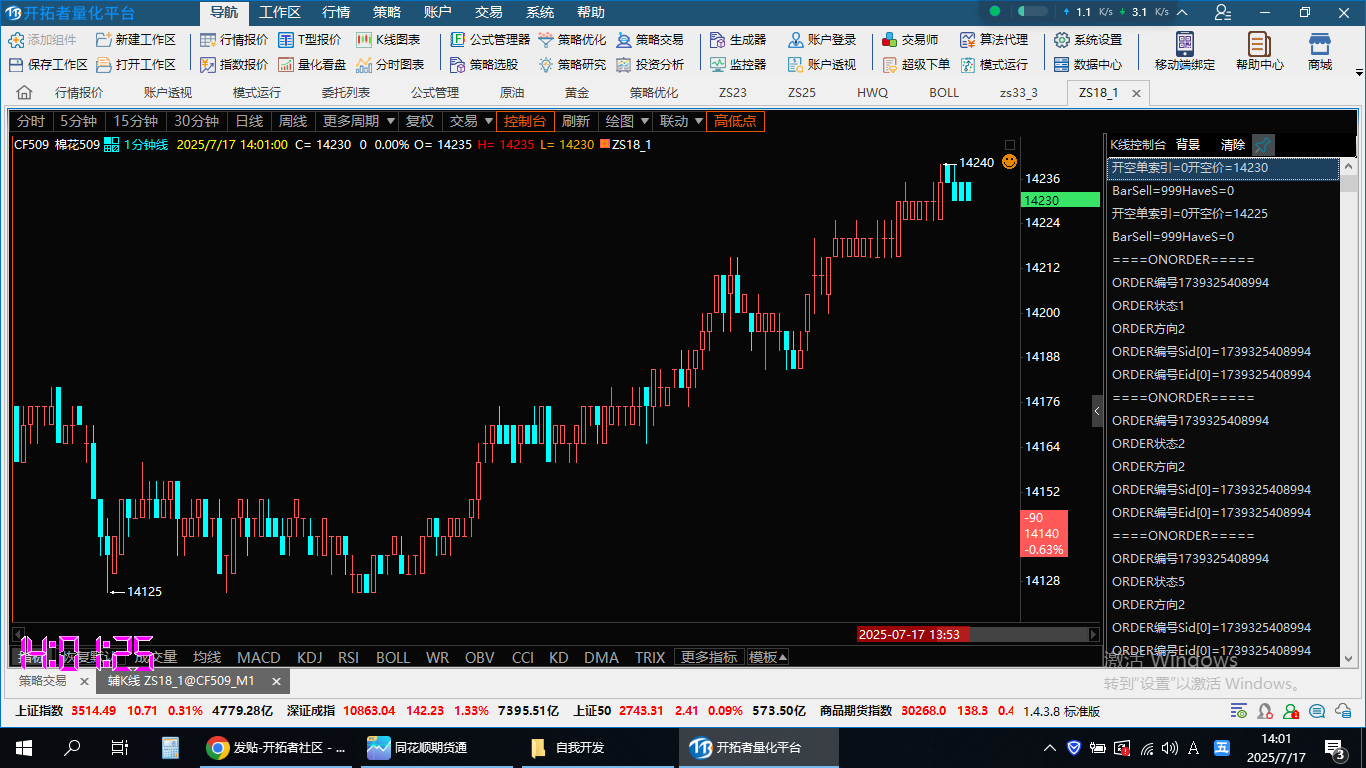Switch chart period to 15分钟
This screenshot has height=768, width=1366.
(x=135, y=121)
